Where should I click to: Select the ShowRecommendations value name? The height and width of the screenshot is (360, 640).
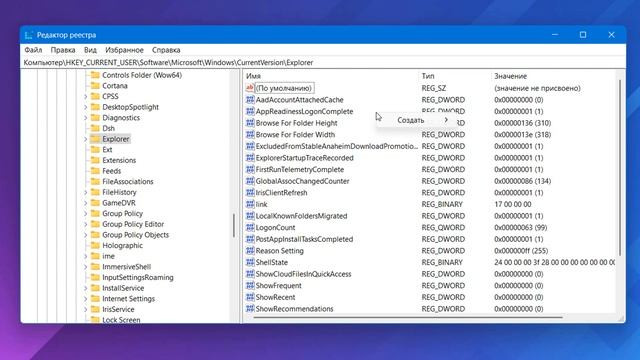(294, 309)
